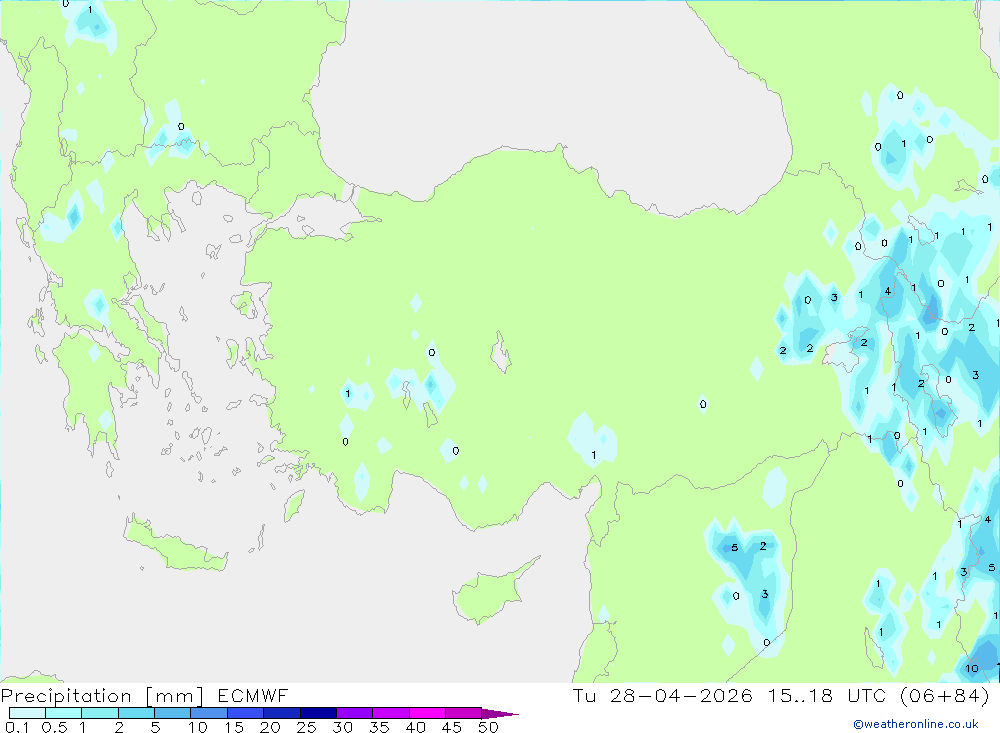Image resolution: width=1000 pixels, height=733 pixels.
Task: Click the '10' legend scale label
Action: click(x=198, y=727)
